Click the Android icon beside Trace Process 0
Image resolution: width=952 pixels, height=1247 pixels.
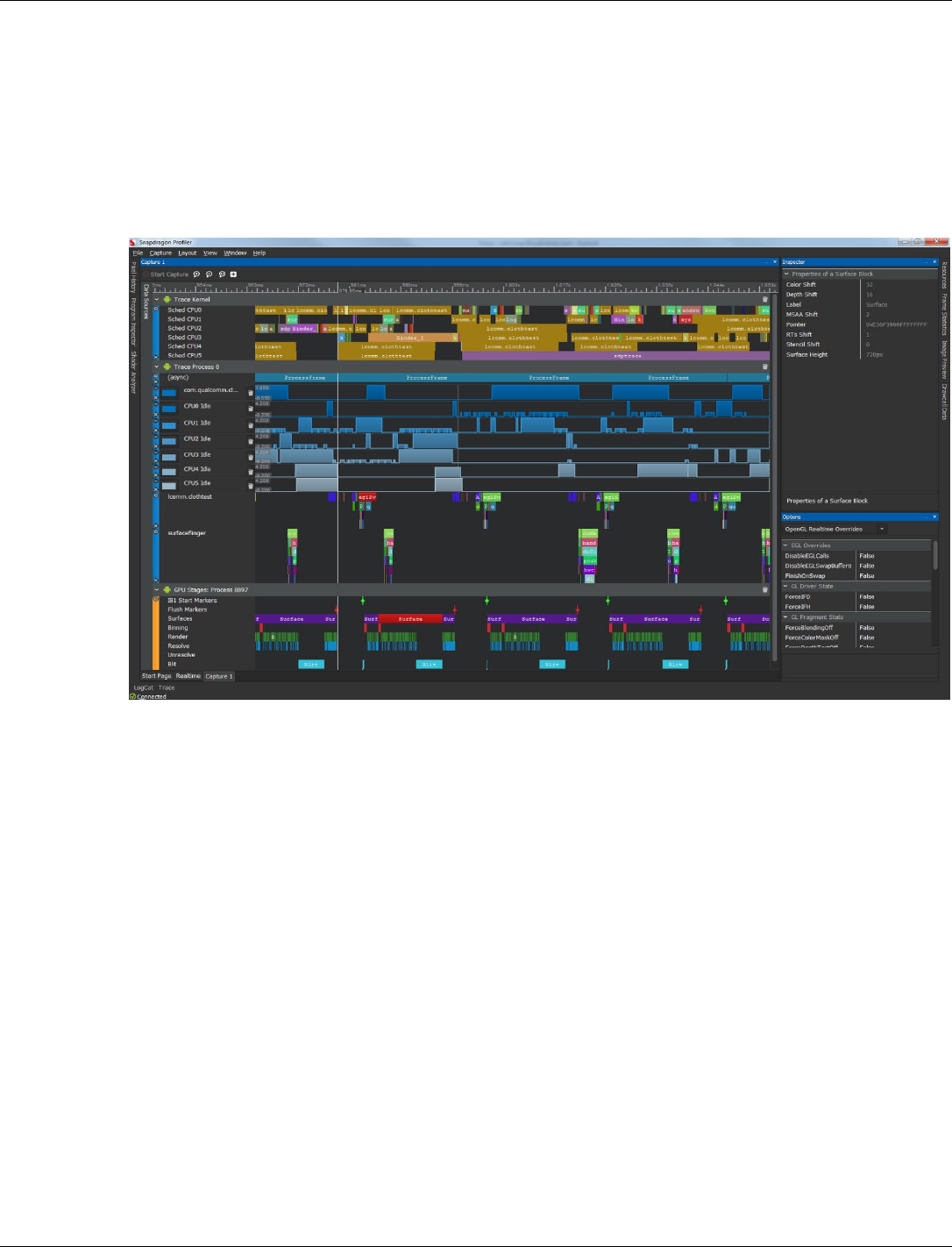pos(167,367)
